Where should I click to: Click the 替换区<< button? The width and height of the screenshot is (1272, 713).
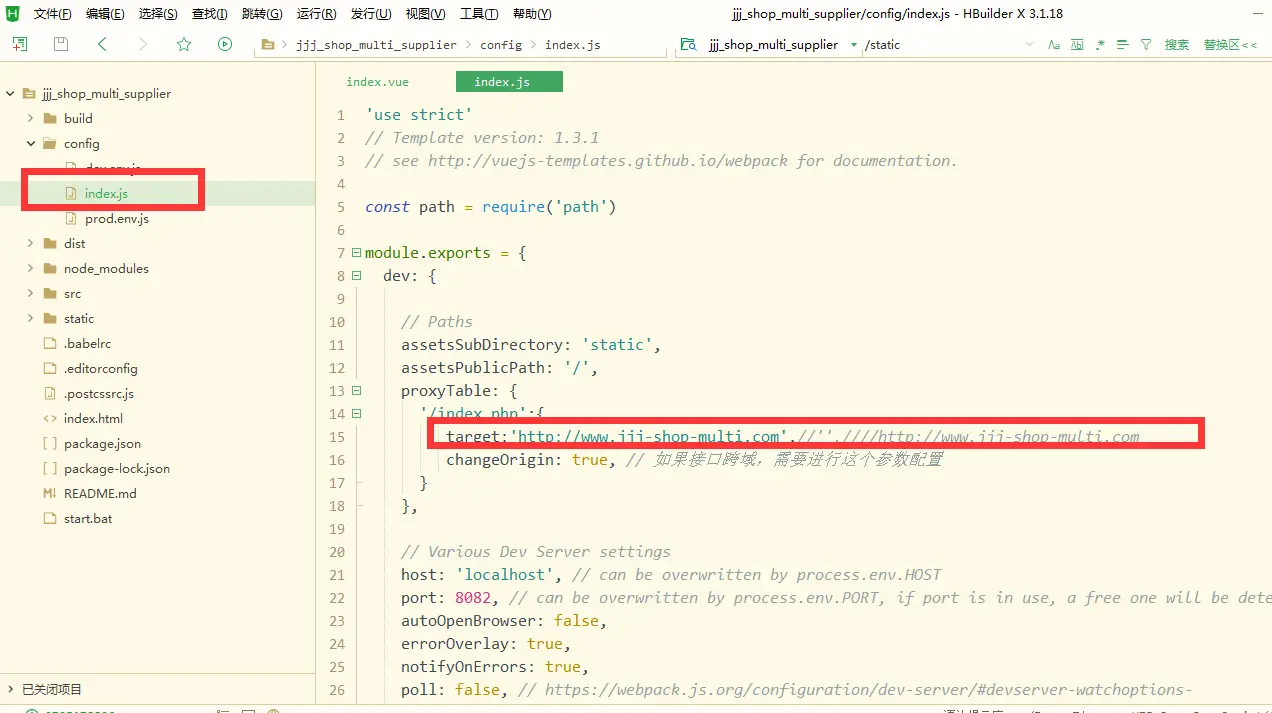(1230, 45)
